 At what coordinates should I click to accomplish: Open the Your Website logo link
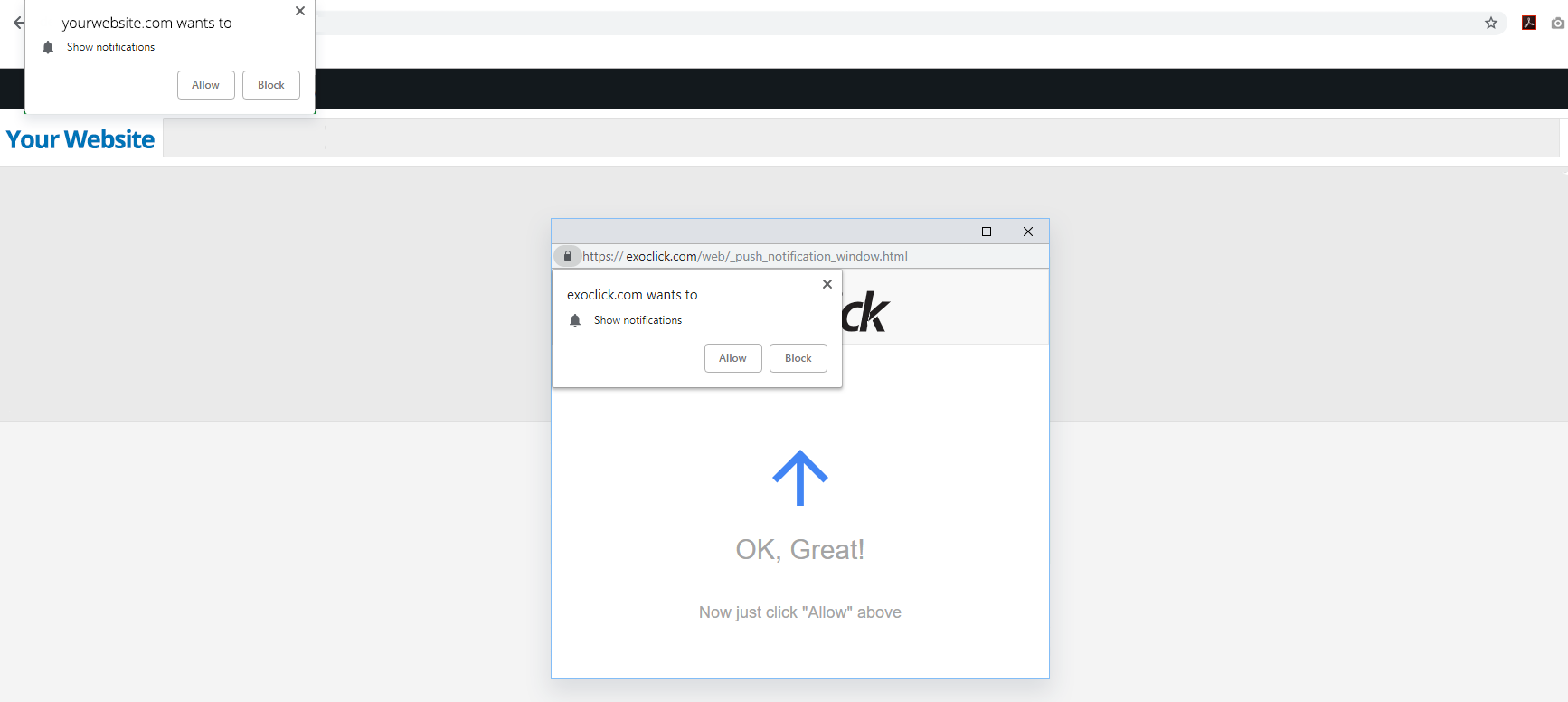[80, 139]
